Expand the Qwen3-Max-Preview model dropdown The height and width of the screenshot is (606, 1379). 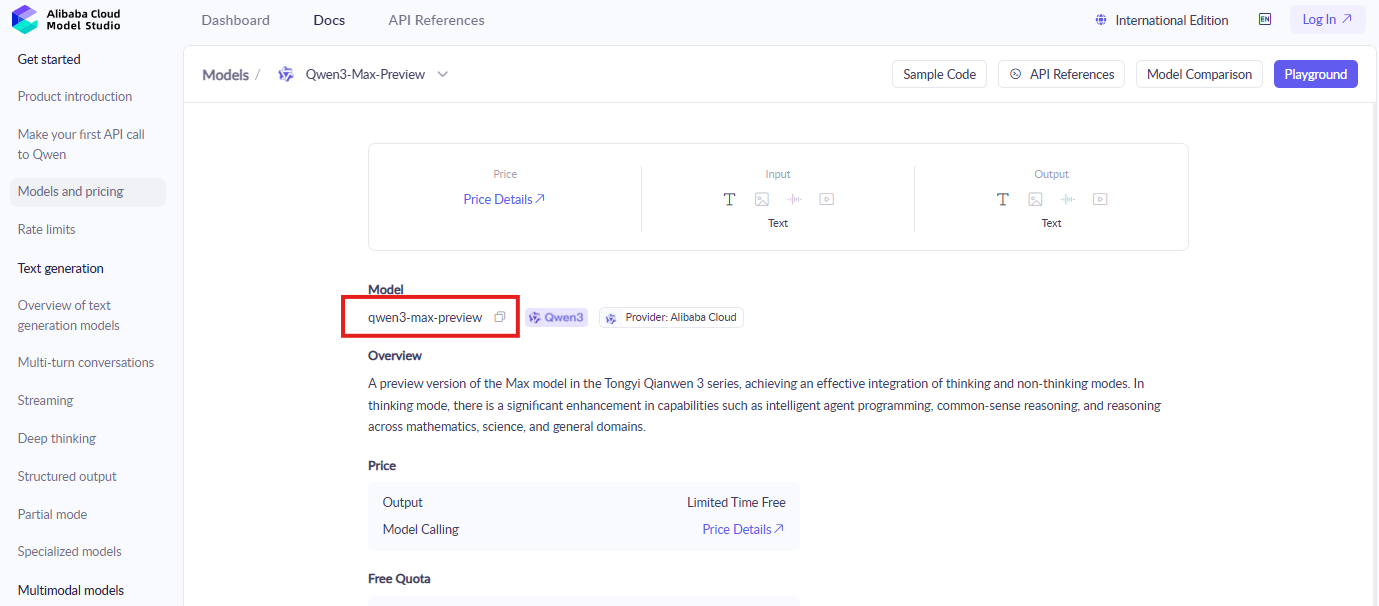click(443, 74)
